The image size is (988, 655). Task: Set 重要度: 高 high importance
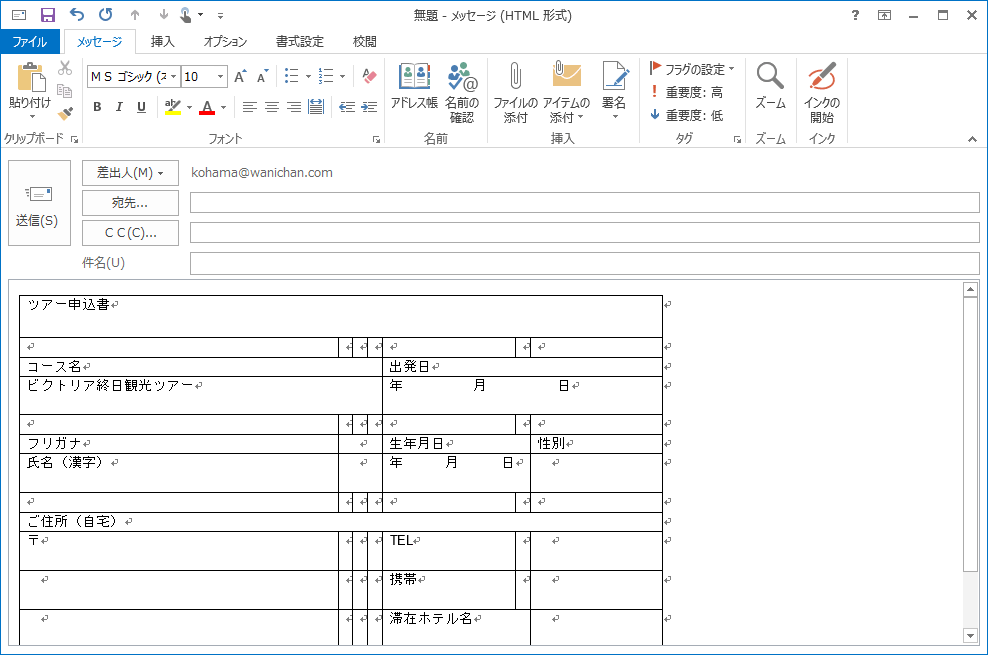[686, 92]
